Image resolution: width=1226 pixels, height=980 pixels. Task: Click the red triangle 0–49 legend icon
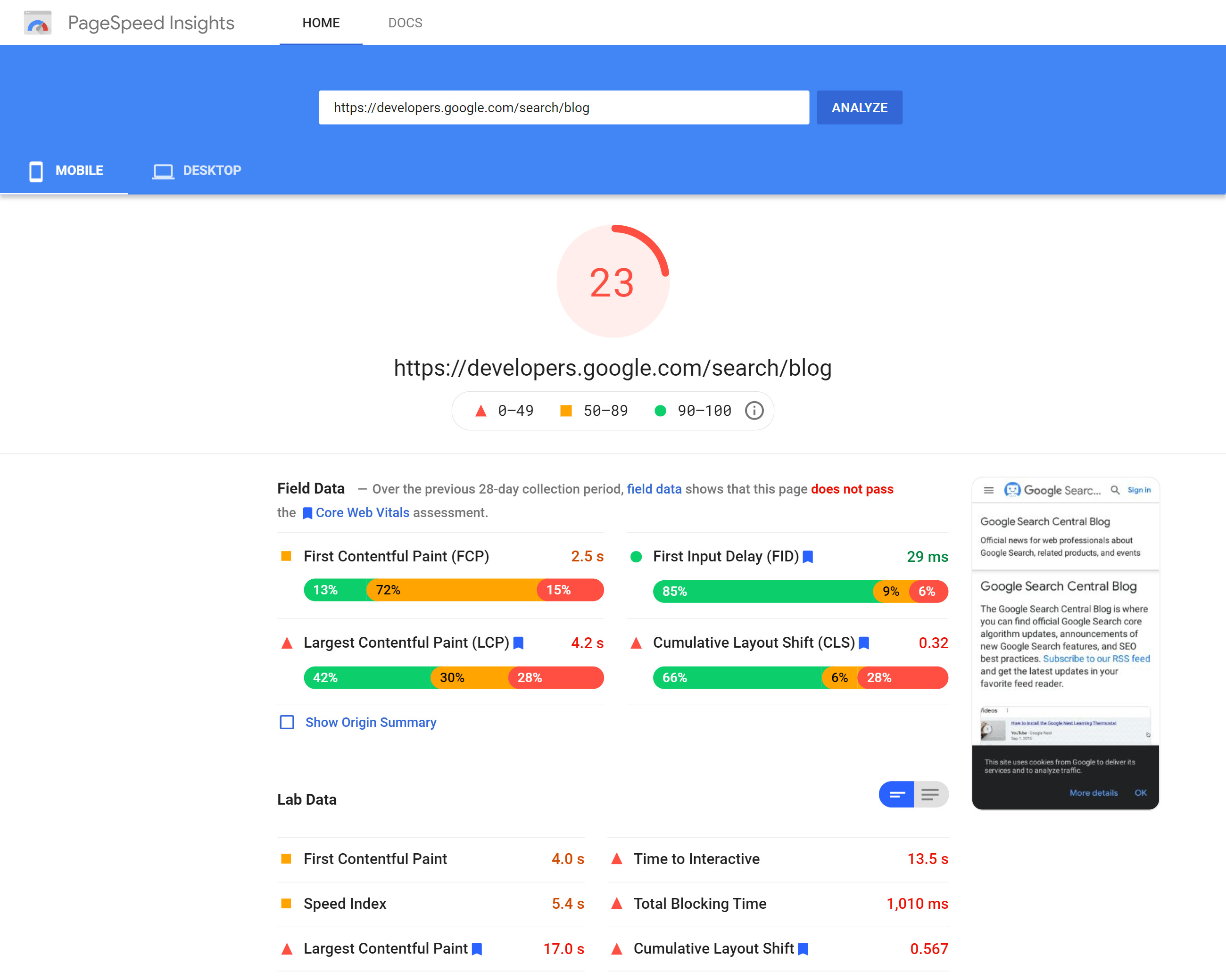(x=481, y=411)
